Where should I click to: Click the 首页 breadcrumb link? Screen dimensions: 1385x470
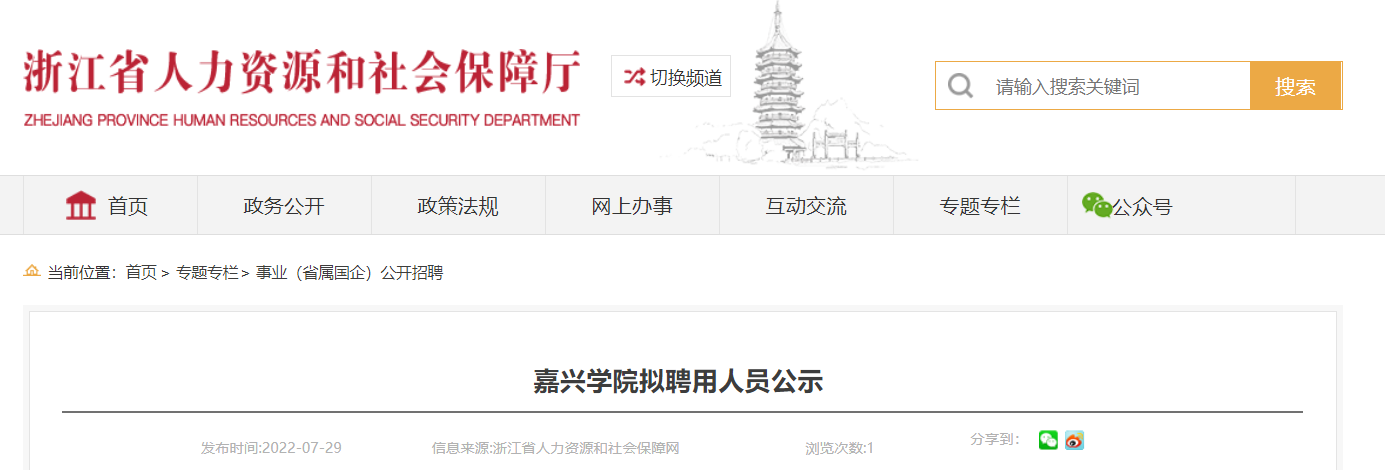point(141,272)
